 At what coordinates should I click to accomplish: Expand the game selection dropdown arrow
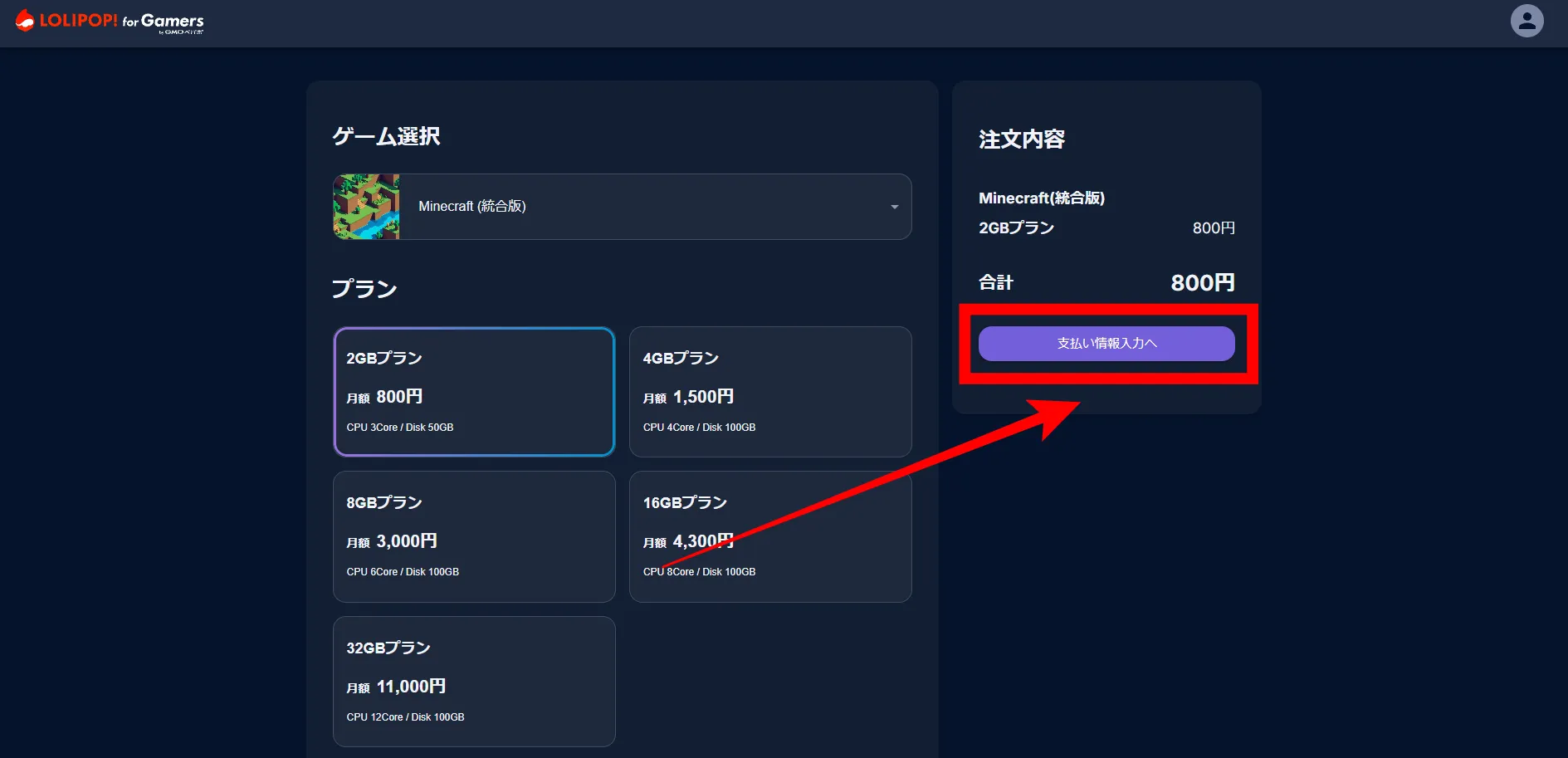[894, 207]
